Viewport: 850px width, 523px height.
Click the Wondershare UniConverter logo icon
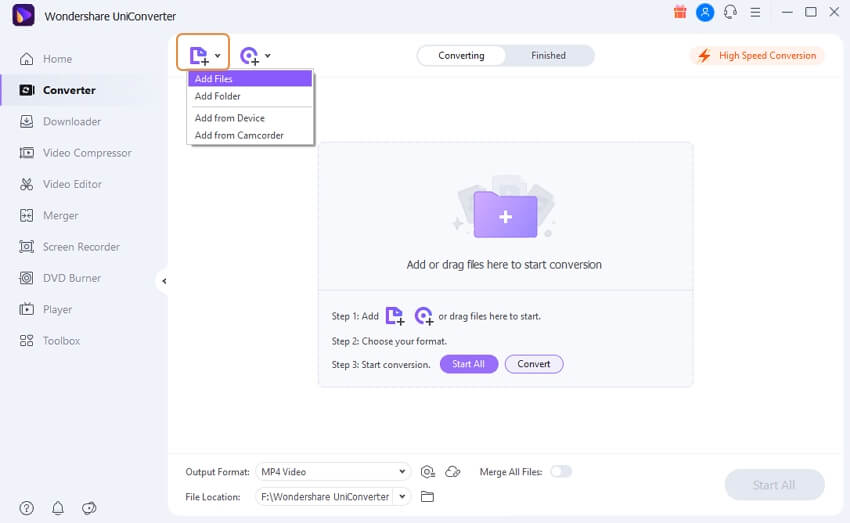(23, 15)
